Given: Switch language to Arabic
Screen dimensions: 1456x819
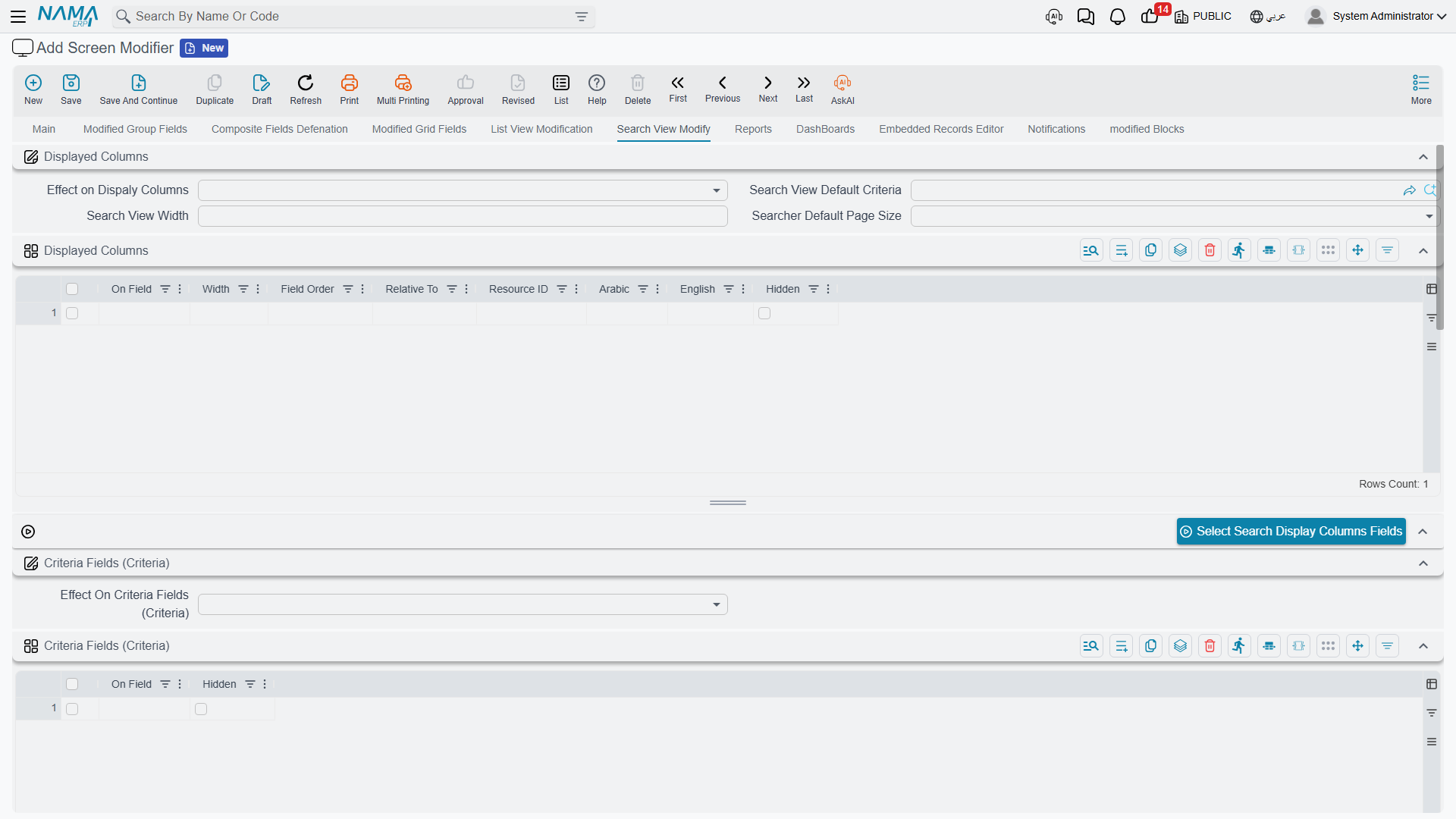Looking at the screenshot, I should [x=1268, y=16].
